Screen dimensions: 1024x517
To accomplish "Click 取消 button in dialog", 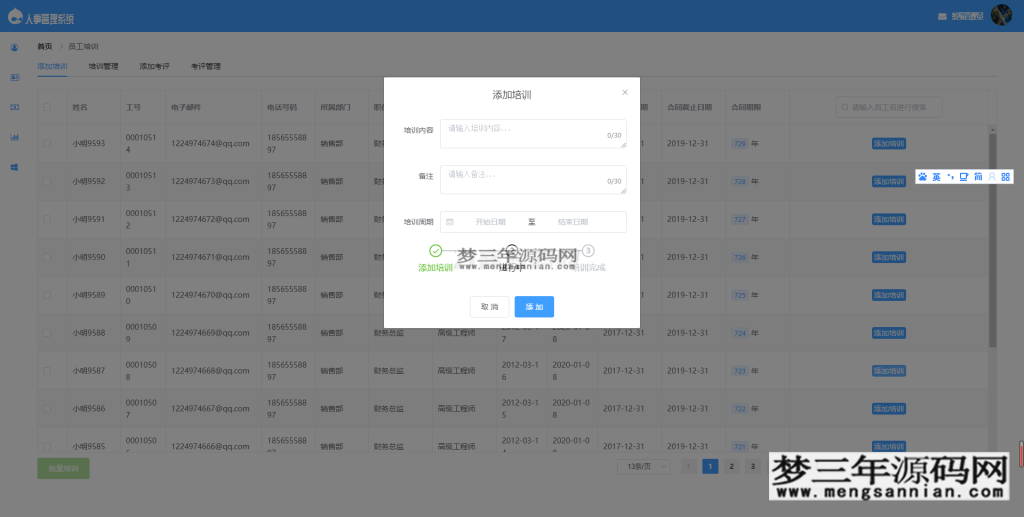I will click(490, 307).
